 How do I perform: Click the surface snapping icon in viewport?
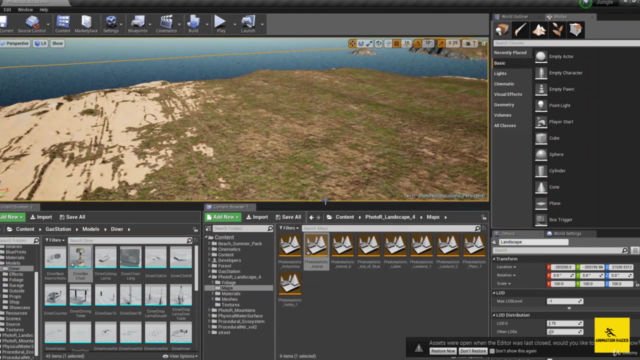388,43
